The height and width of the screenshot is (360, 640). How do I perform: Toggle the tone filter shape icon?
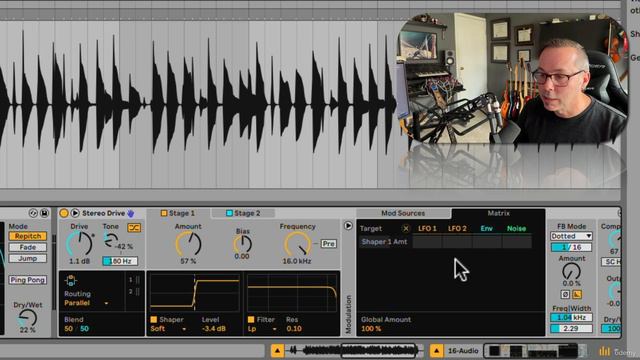pos(134,228)
